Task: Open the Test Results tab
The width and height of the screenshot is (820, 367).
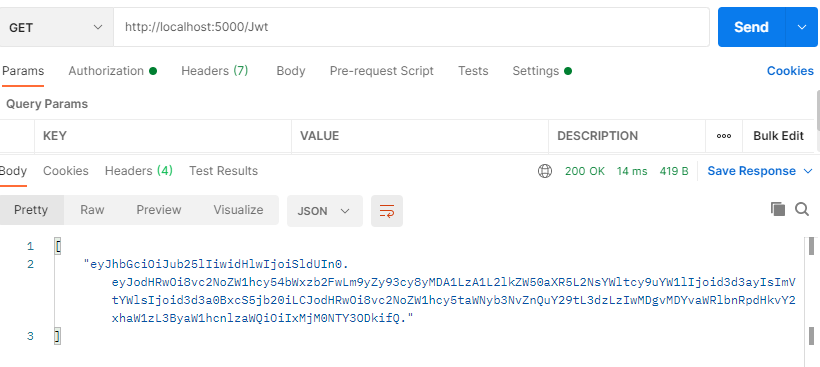Action: 223,171
